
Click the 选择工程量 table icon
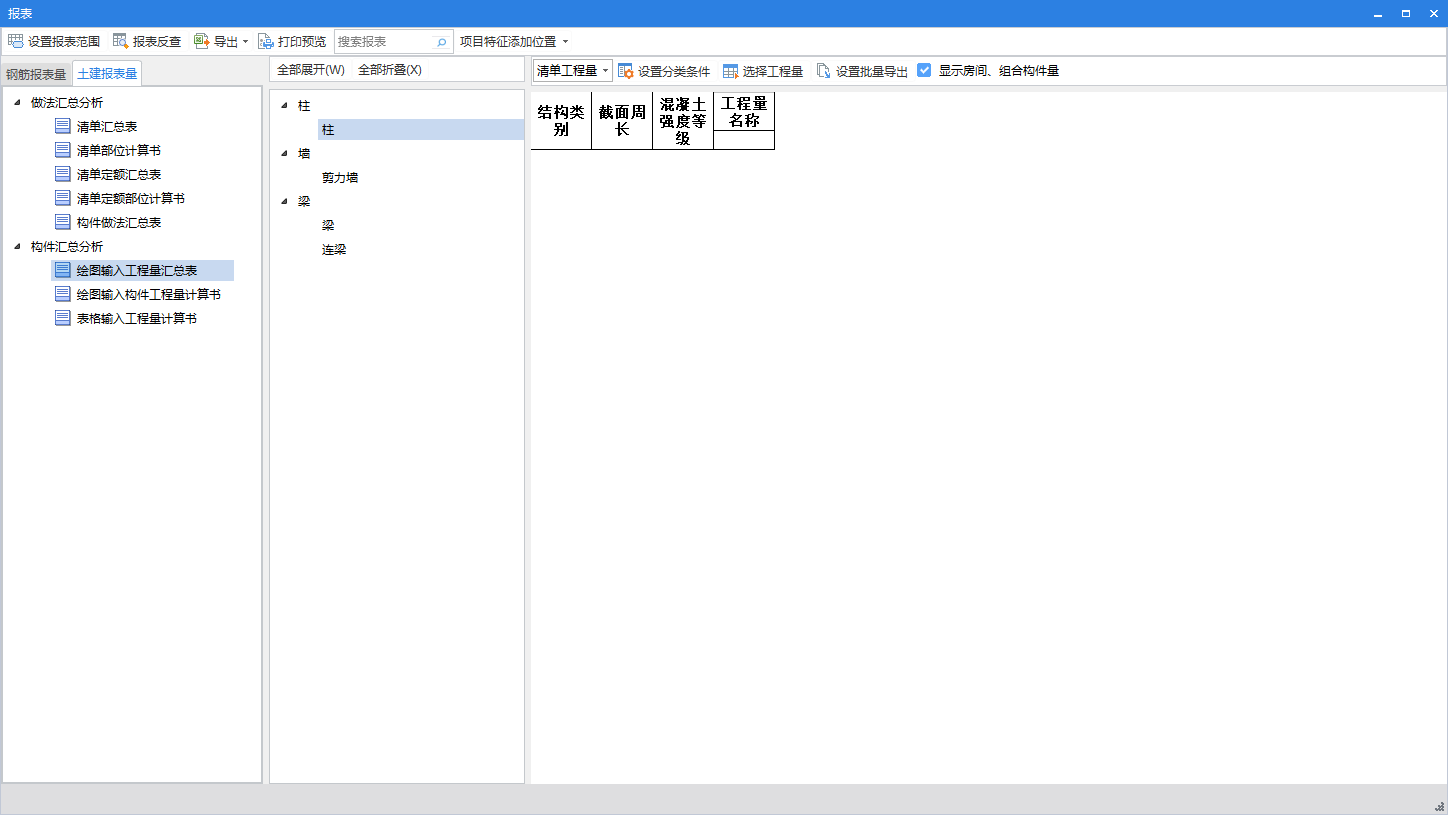pyautogui.click(x=730, y=71)
